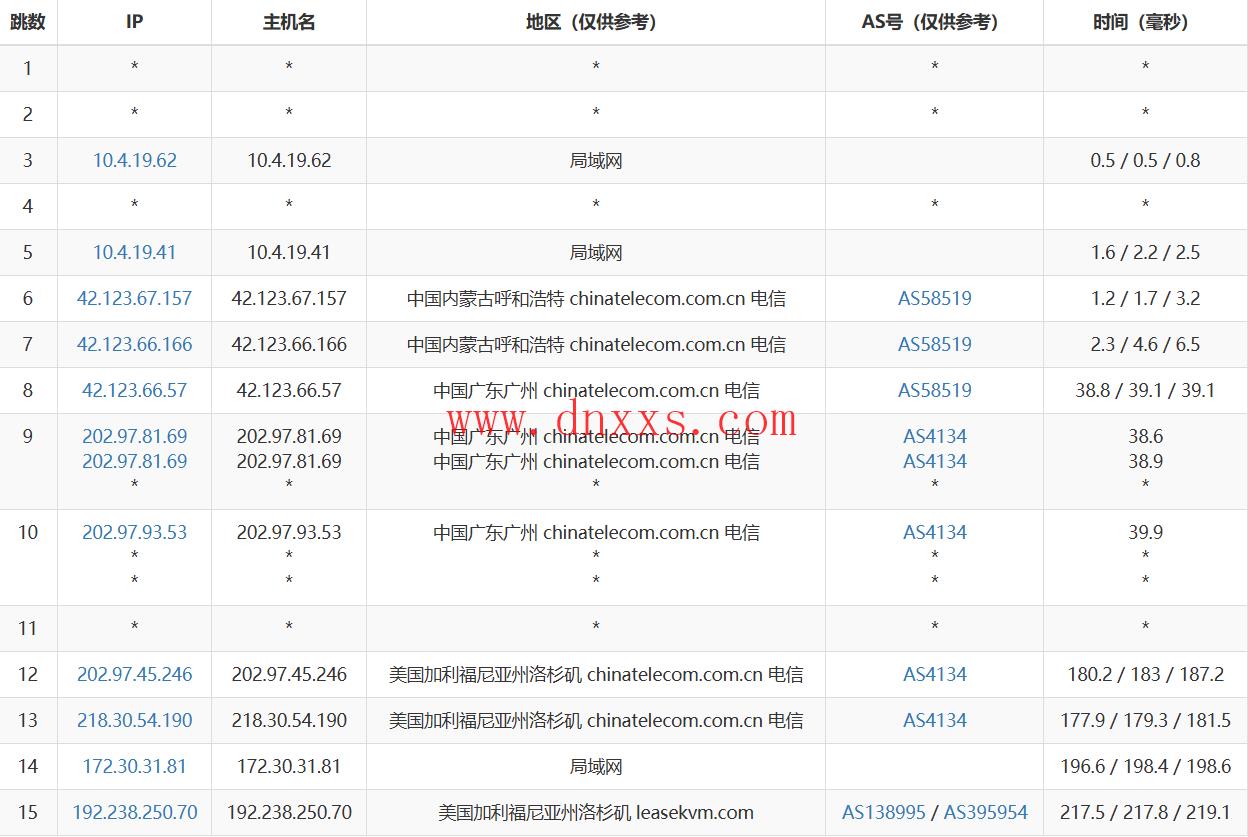
Task: Click the 主机名 column header
Action: (288, 22)
